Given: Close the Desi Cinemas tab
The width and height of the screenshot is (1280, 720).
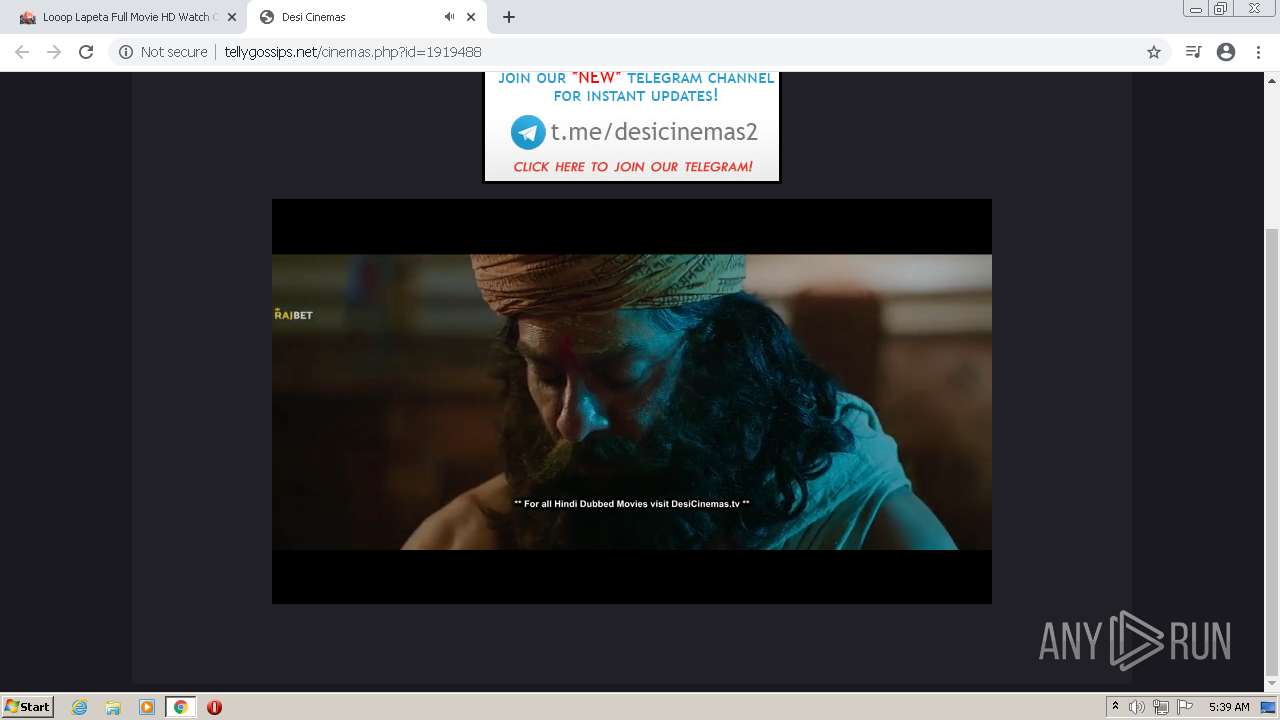Looking at the screenshot, I should pos(471,17).
